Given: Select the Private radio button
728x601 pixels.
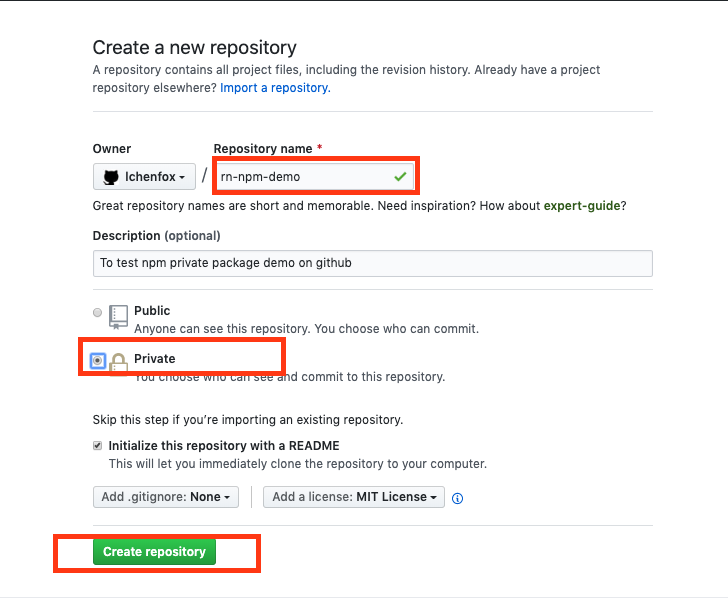Looking at the screenshot, I should (x=98, y=360).
